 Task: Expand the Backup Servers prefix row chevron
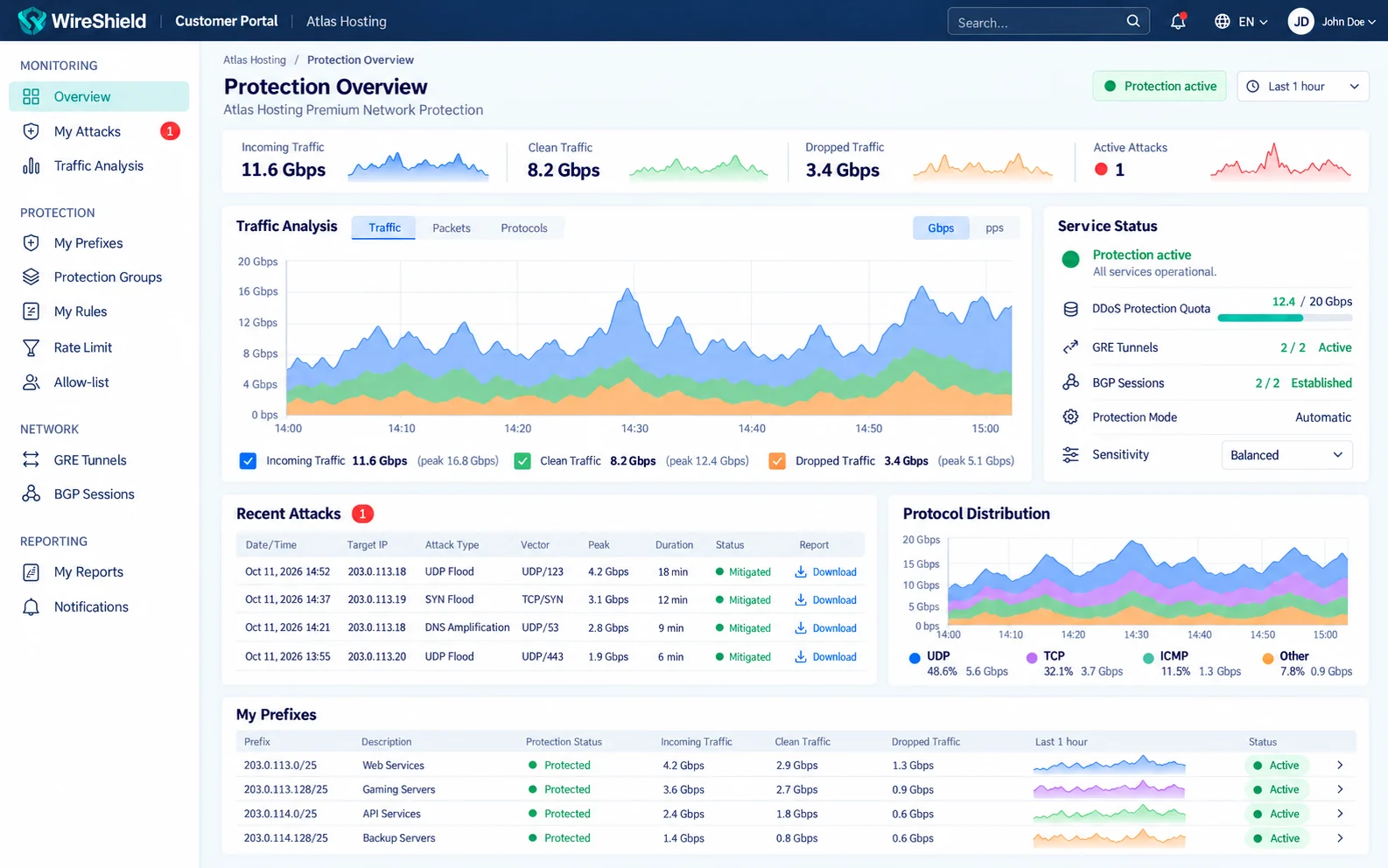tap(1340, 838)
